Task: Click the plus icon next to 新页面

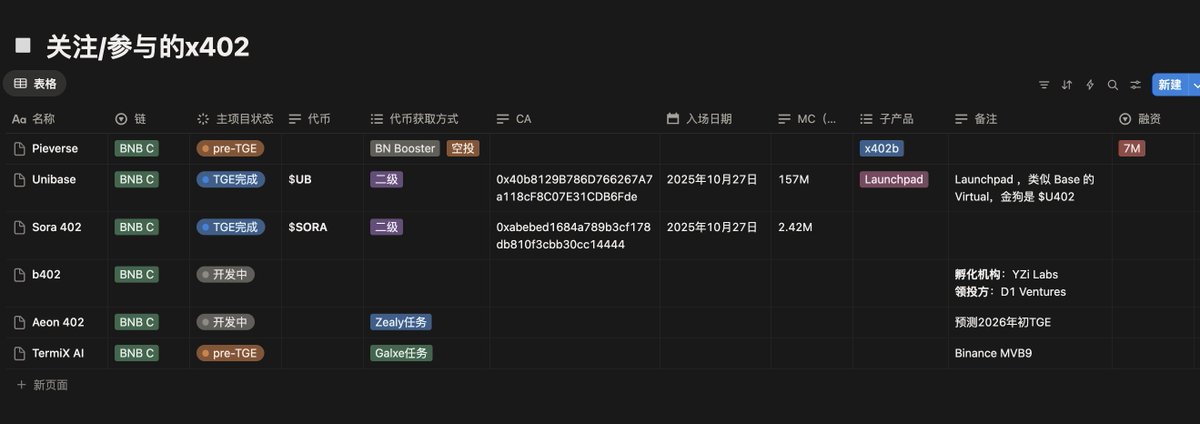Action: tap(21, 384)
